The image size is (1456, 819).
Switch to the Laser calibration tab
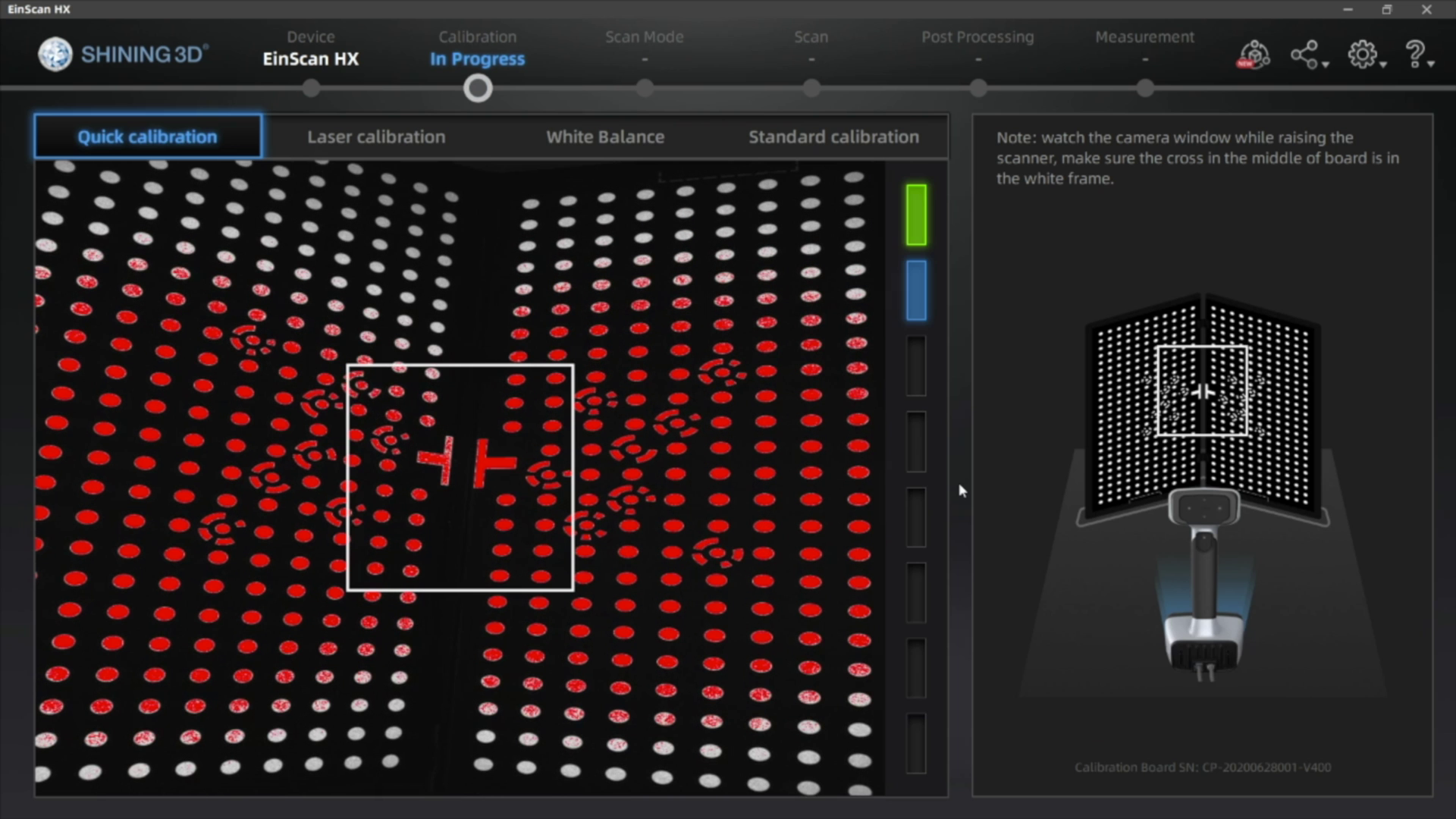(x=376, y=136)
